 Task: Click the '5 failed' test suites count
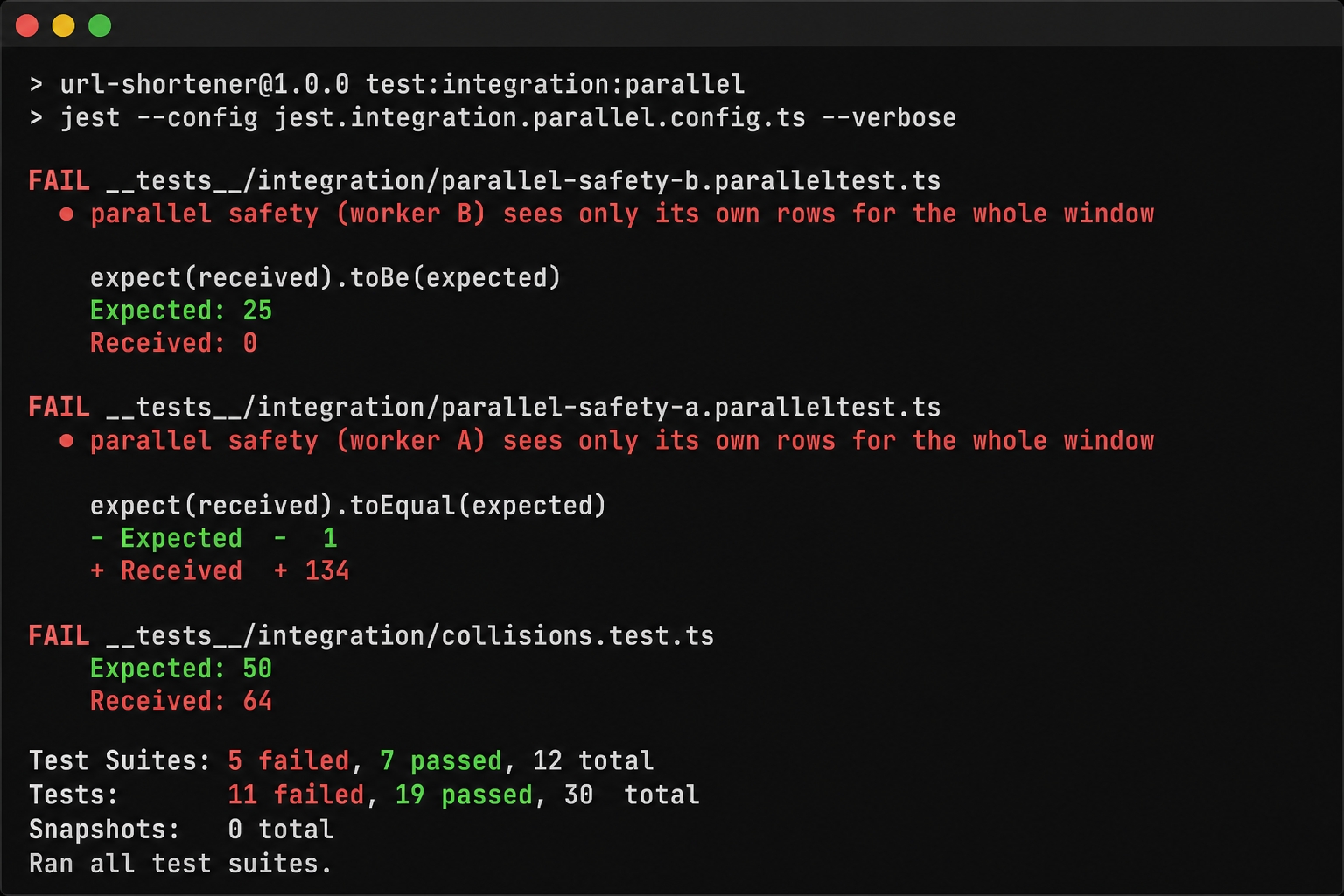289,760
